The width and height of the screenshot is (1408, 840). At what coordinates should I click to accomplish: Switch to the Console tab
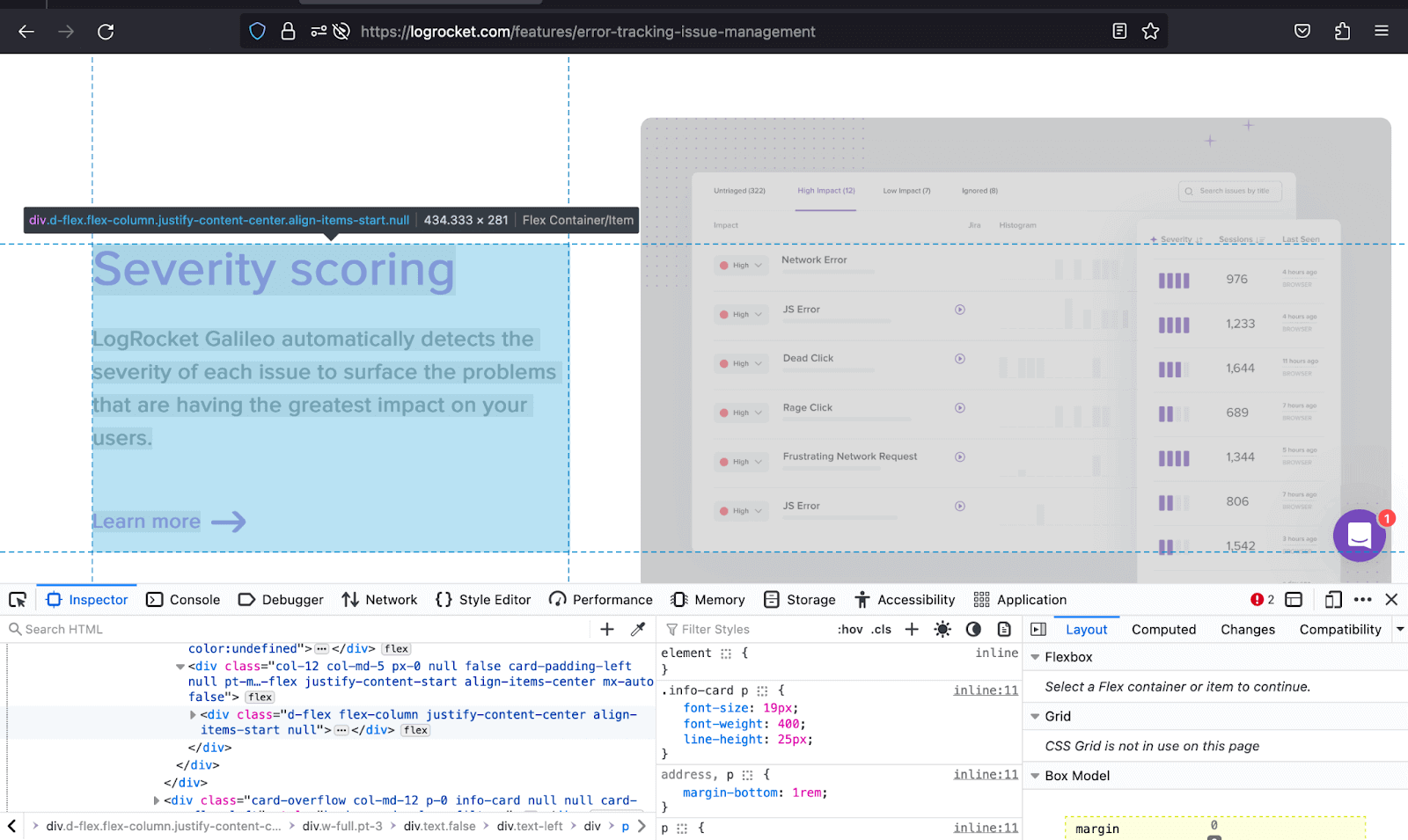183,600
